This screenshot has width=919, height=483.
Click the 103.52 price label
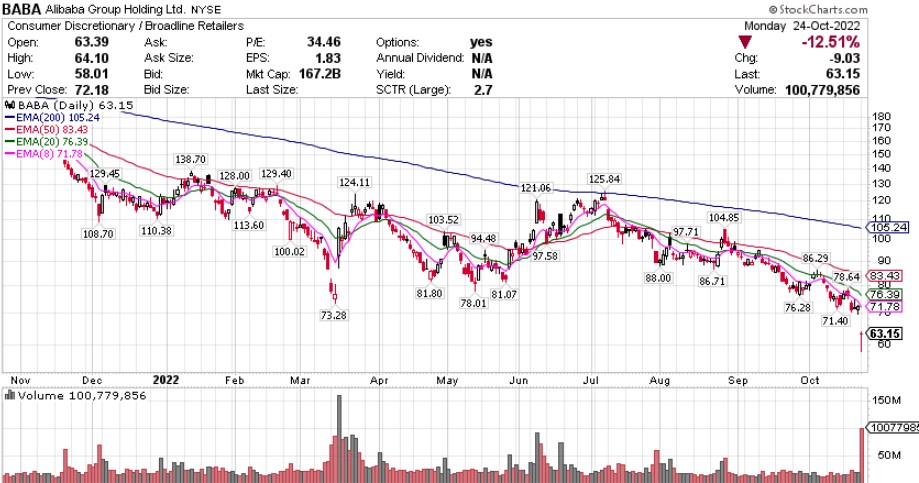pos(444,220)
